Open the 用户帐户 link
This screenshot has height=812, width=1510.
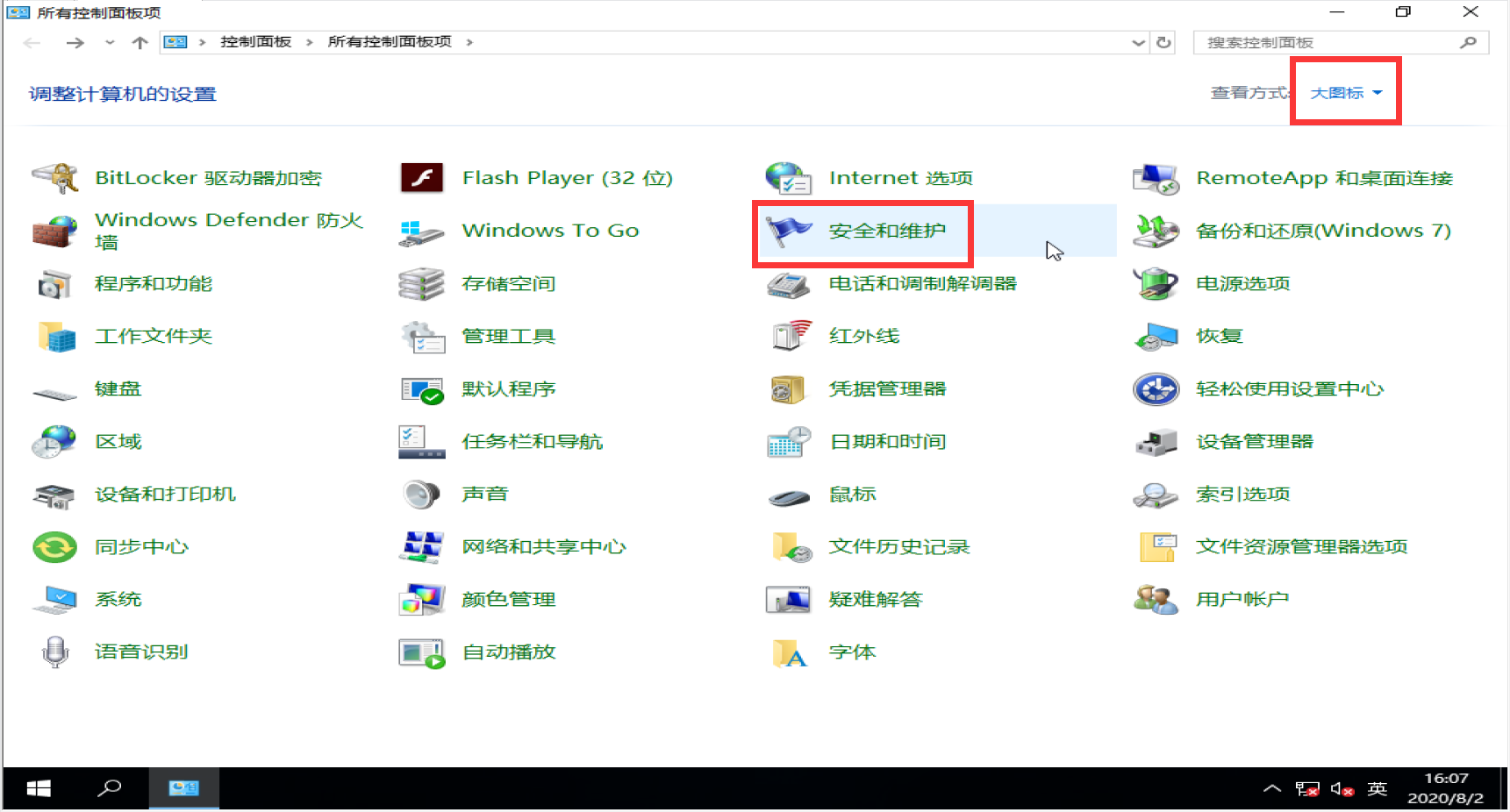point(1242,600)
